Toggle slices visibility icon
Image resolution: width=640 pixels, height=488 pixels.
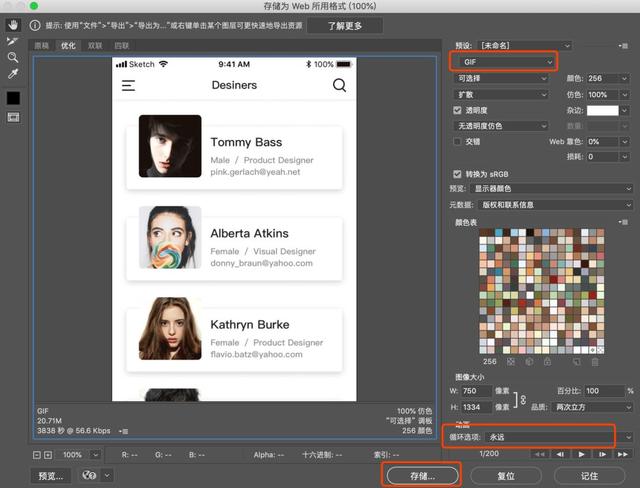point(14,117)
